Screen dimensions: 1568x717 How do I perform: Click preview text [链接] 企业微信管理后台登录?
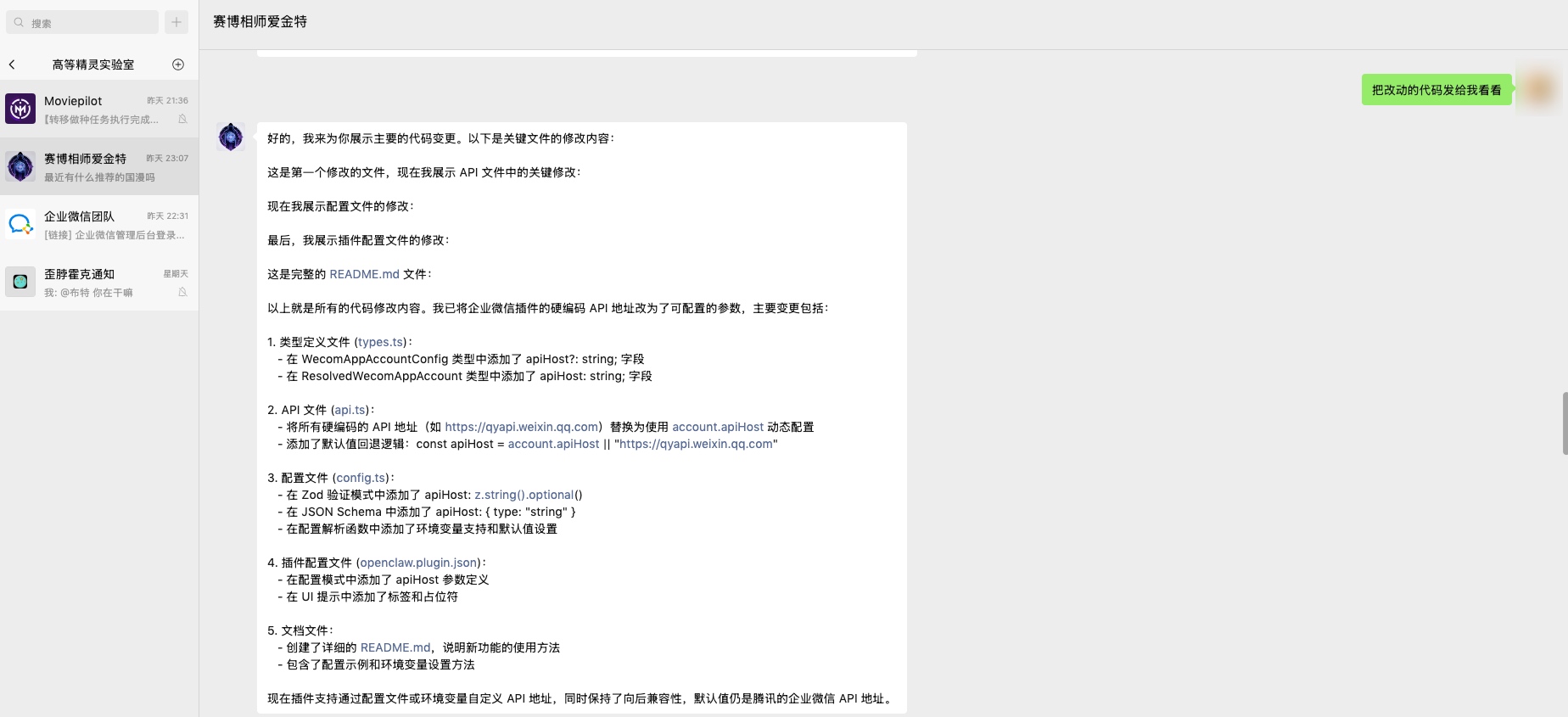pos(114,235)
